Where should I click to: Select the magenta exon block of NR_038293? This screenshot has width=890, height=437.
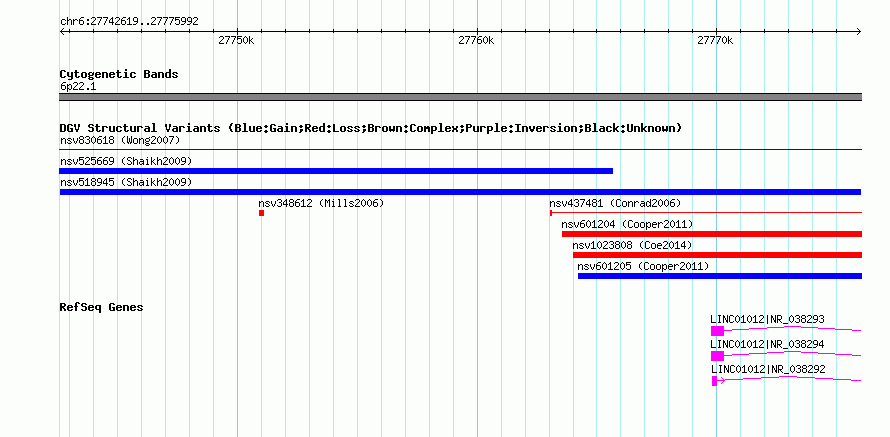[x=717, y=331]
